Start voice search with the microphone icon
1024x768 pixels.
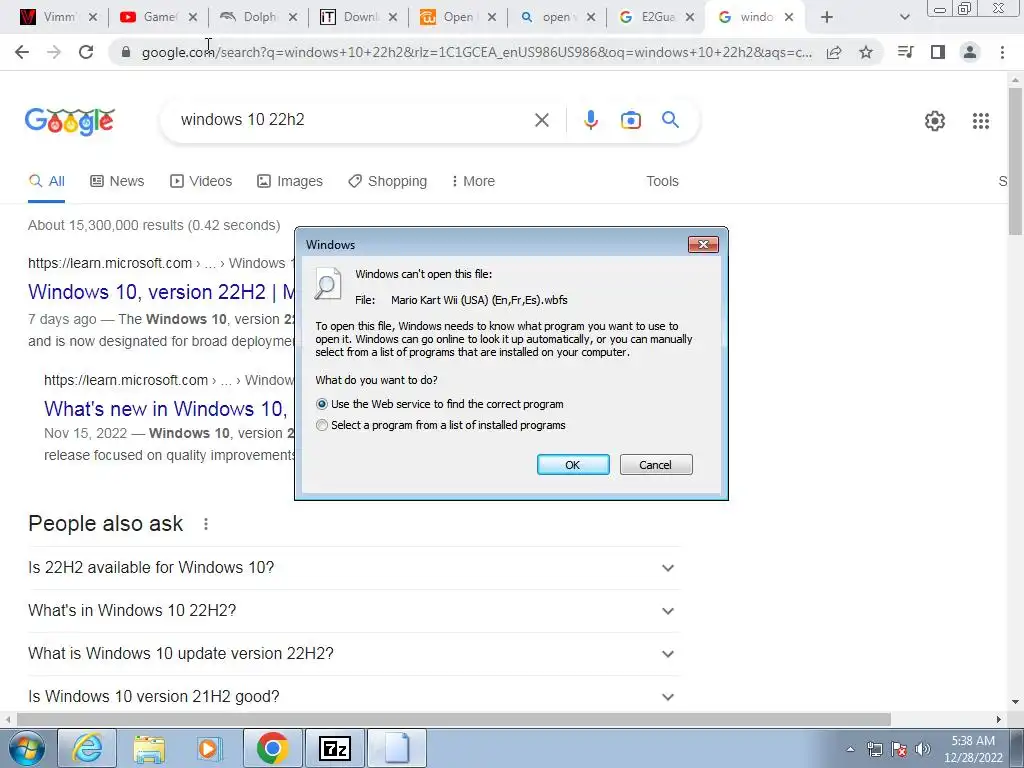[590, 120]
